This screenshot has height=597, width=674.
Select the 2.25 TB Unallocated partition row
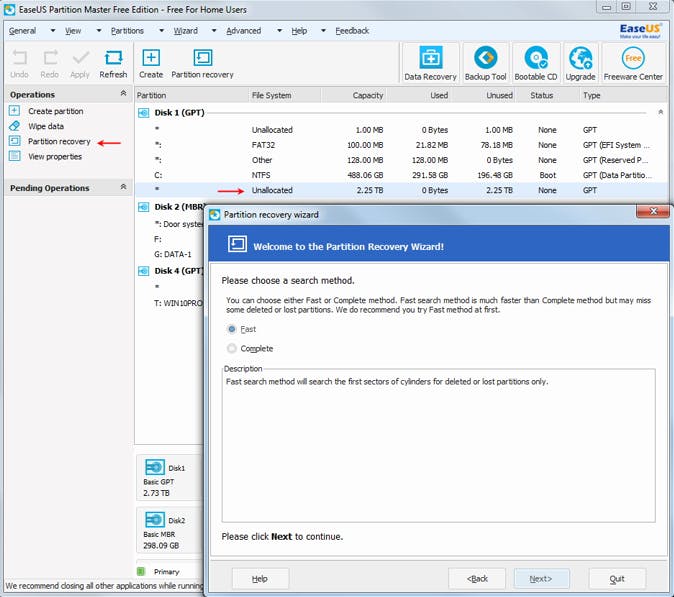tap(401, 190)
